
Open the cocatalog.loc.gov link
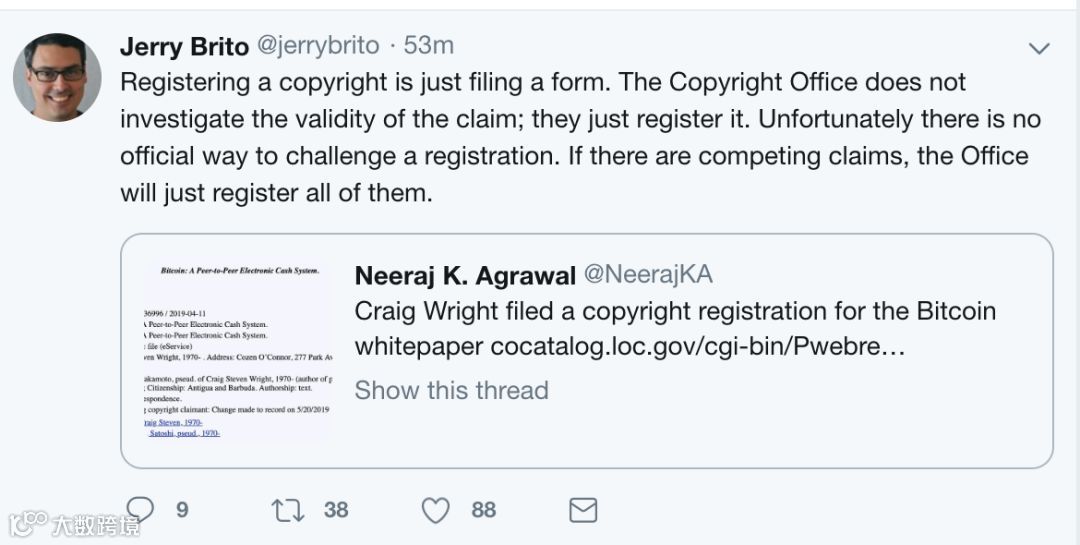point(697,347)
